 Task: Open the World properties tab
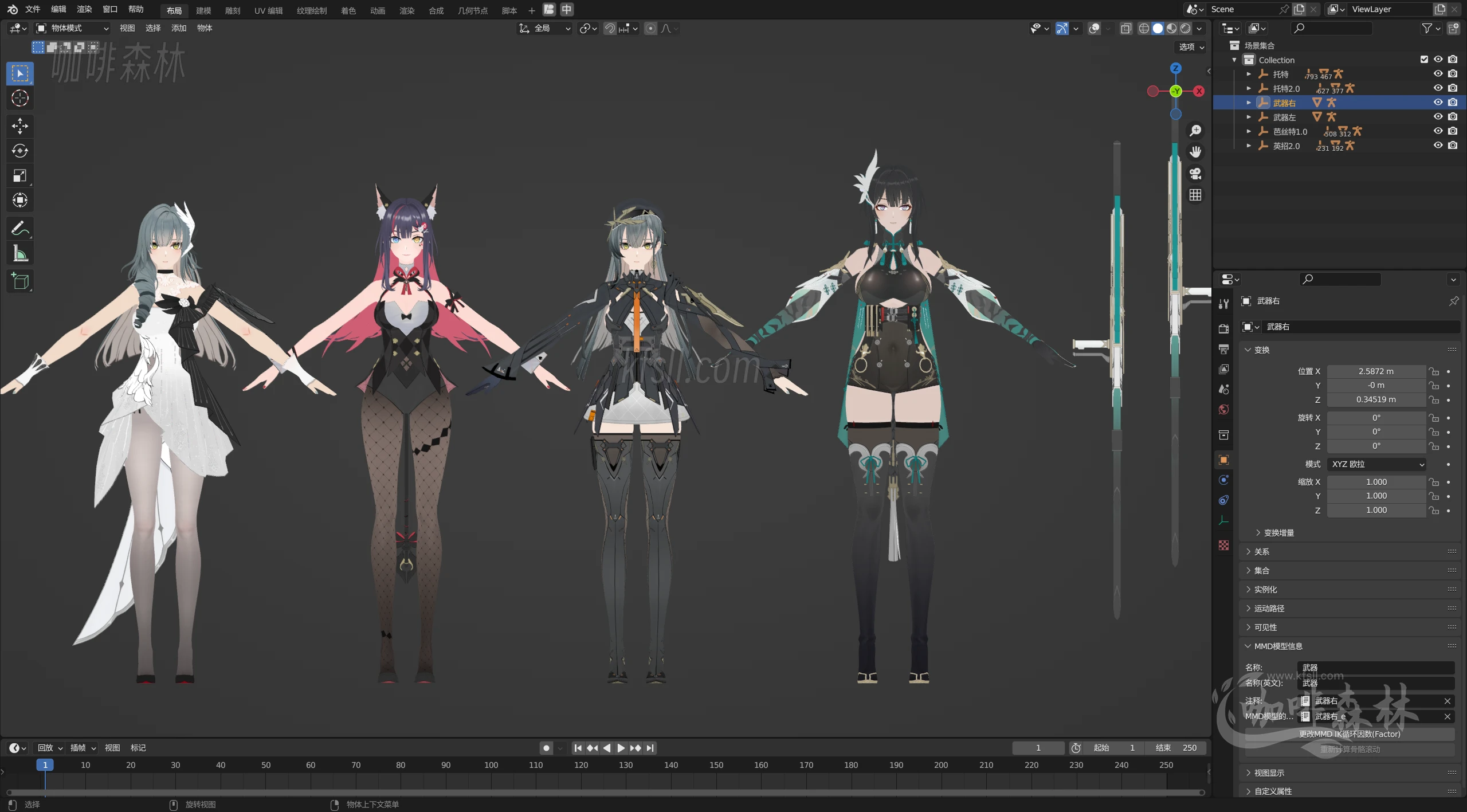[1223, 410]
